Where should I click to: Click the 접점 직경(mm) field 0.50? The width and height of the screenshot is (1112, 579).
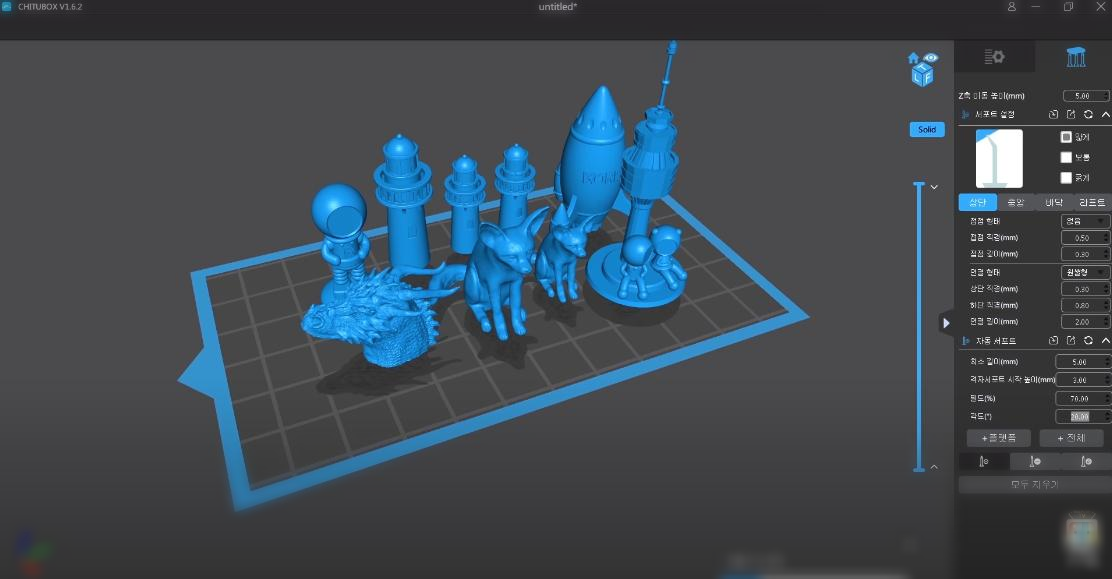coord(1085,238)
